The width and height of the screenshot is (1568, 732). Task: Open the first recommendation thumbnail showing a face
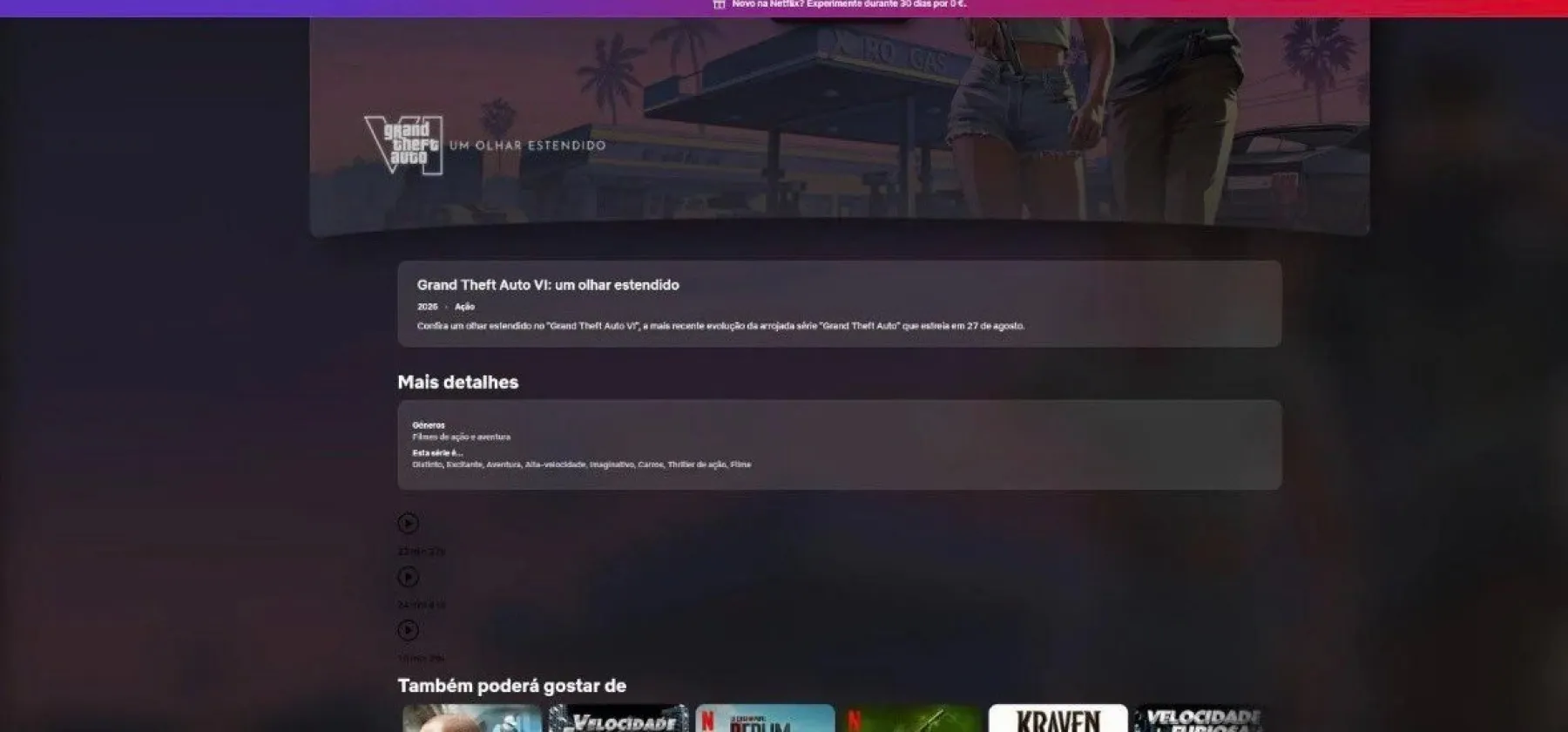472,718
